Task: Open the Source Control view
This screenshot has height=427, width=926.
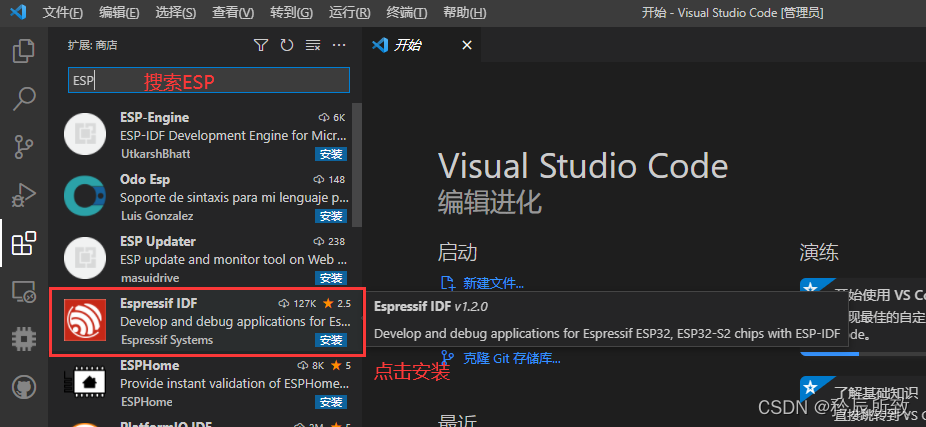Action: point(23,147)
